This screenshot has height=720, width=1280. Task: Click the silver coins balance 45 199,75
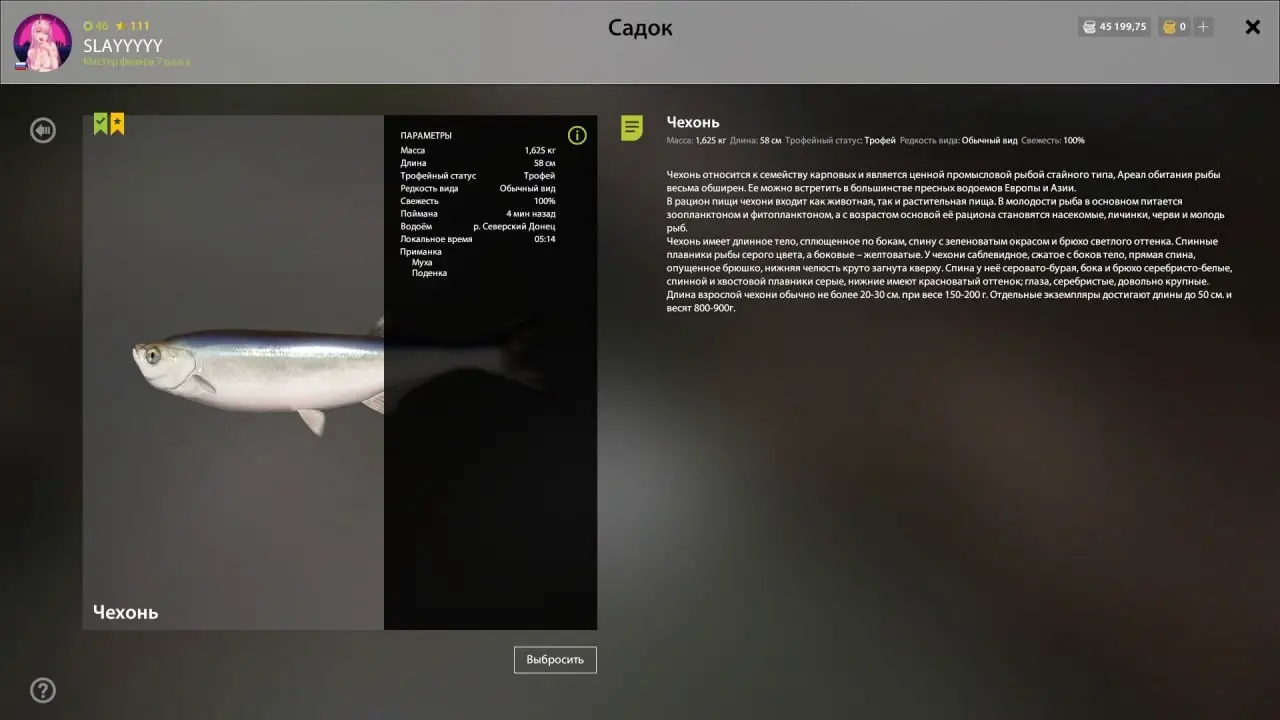click(1114, 27)
